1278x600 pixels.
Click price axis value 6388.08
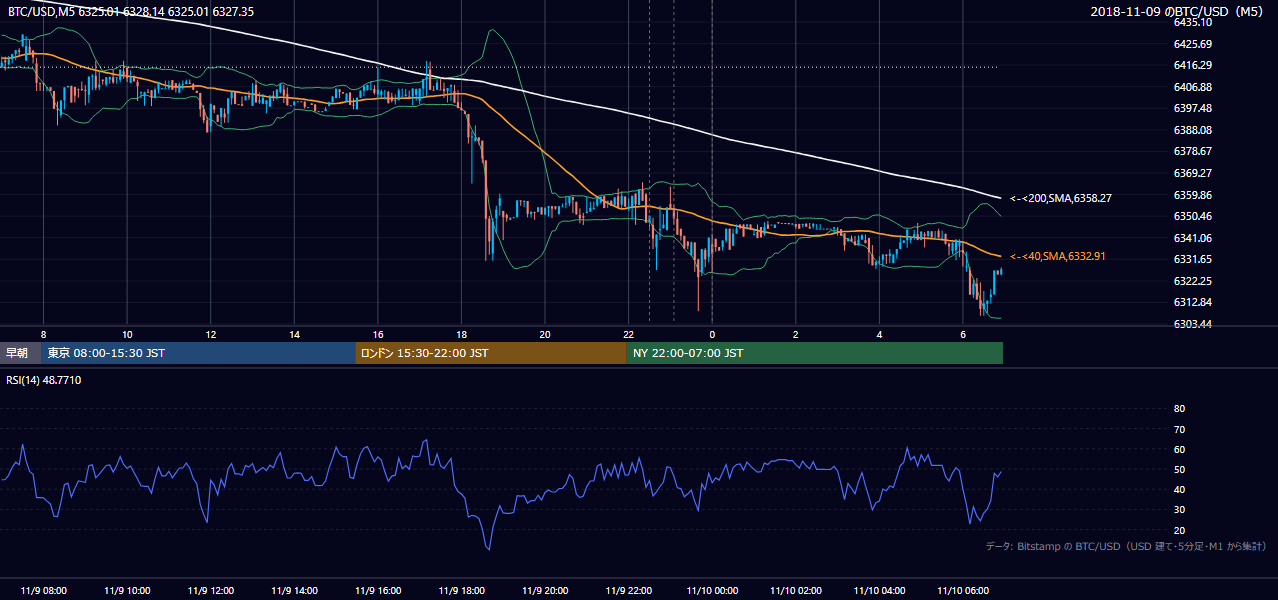click(x=1193, y=130)
